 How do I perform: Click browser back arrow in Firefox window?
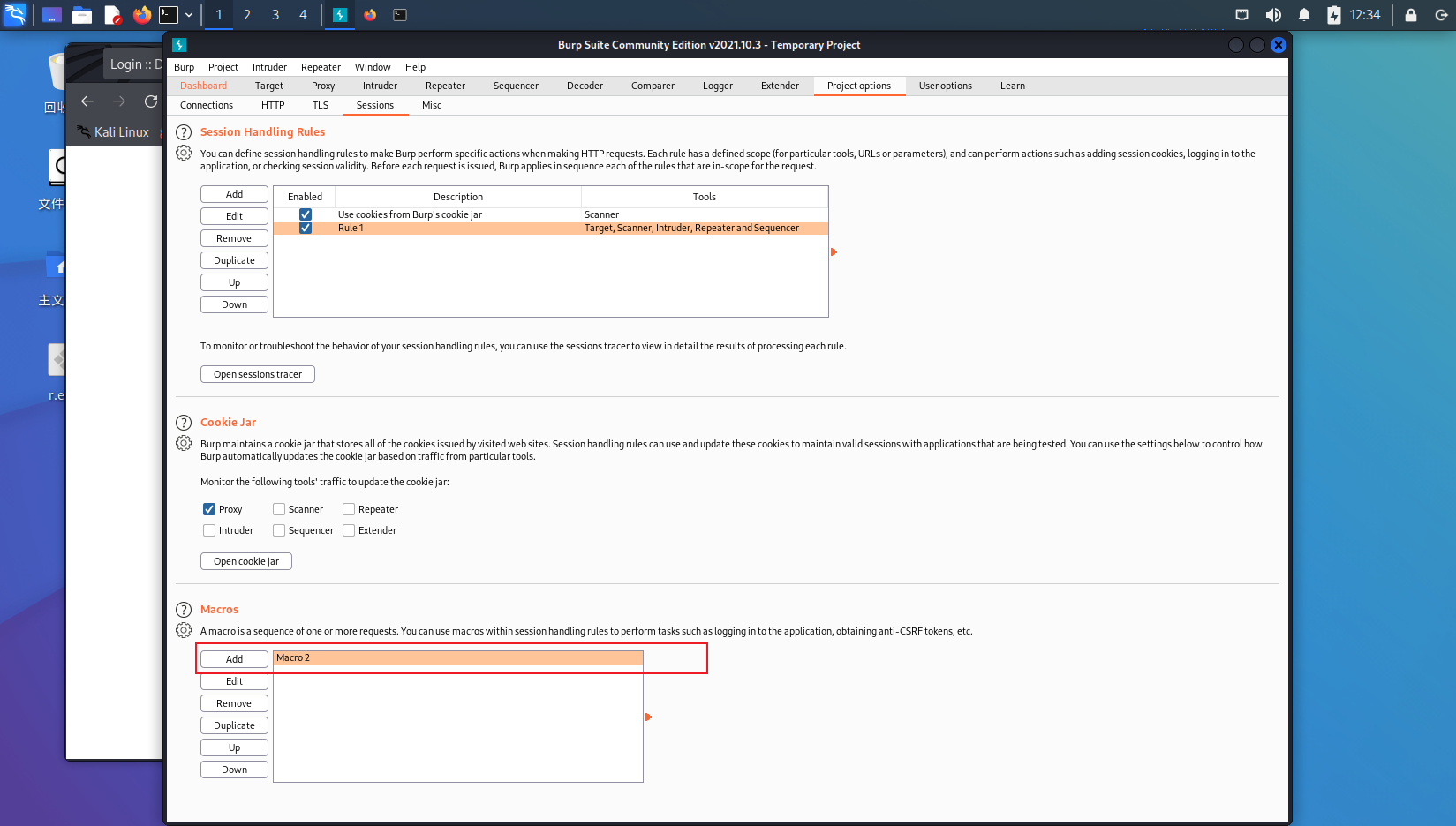point(87,101)
